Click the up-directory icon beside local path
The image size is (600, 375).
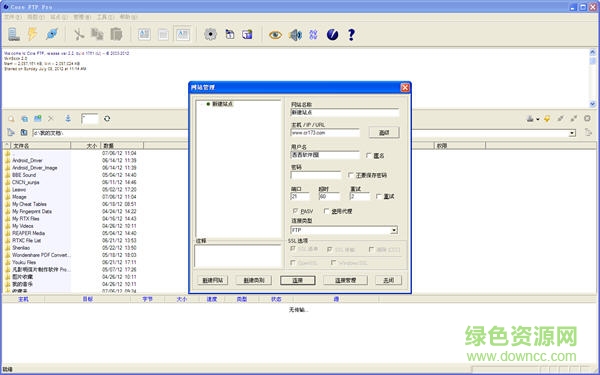point(24,132)
